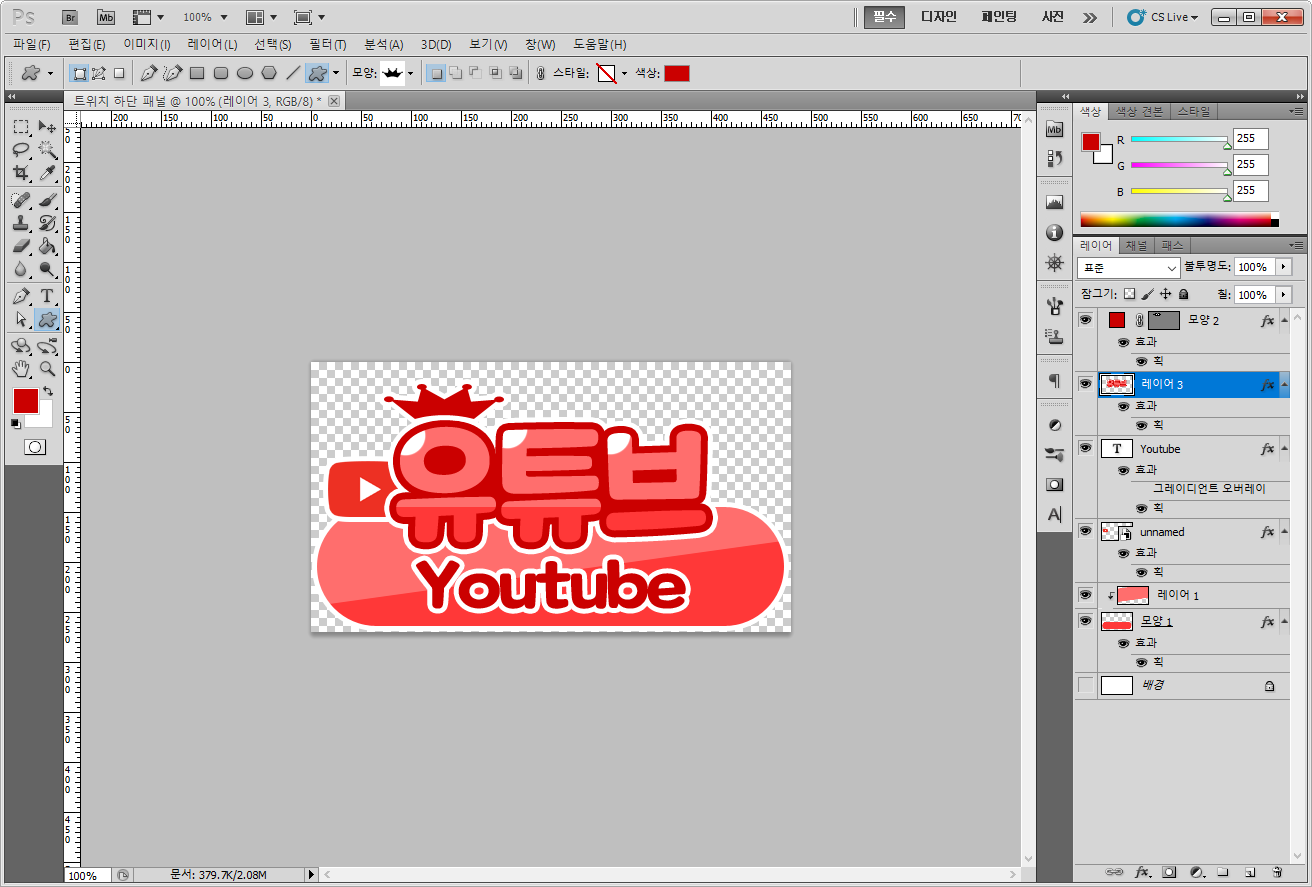The height and width of the screenshot is (887, 1312).
Task: Select the Lasso tool
Action: tap(20, 149)
